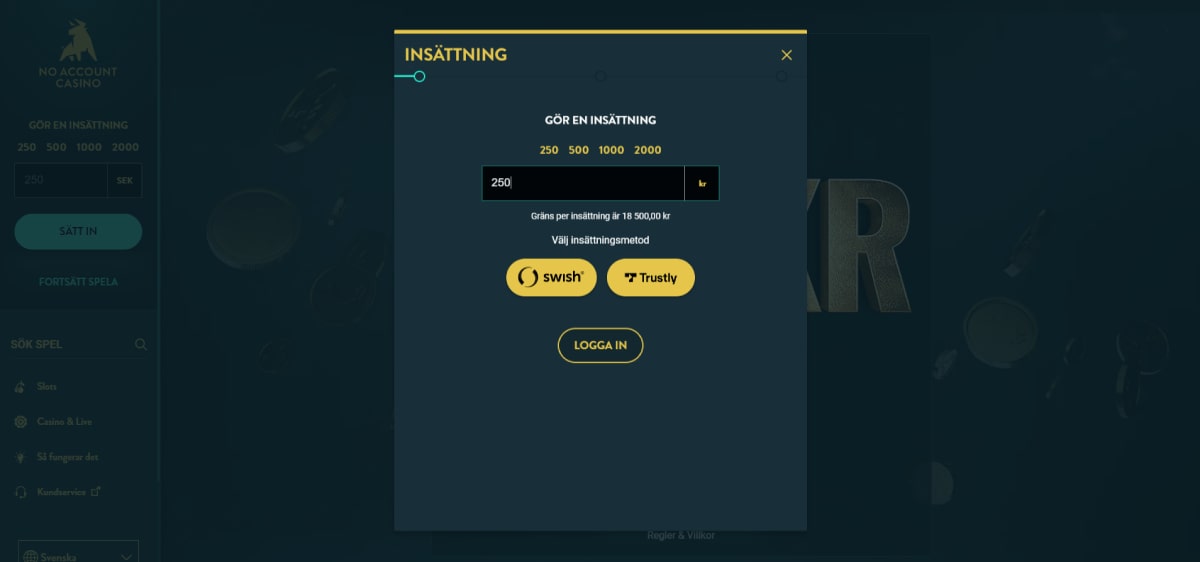Image resolution: width=1200 pixels, height=562 pixels.
Task: Click the SEK currency label in sidebar
Action: (x=125, y=180)
